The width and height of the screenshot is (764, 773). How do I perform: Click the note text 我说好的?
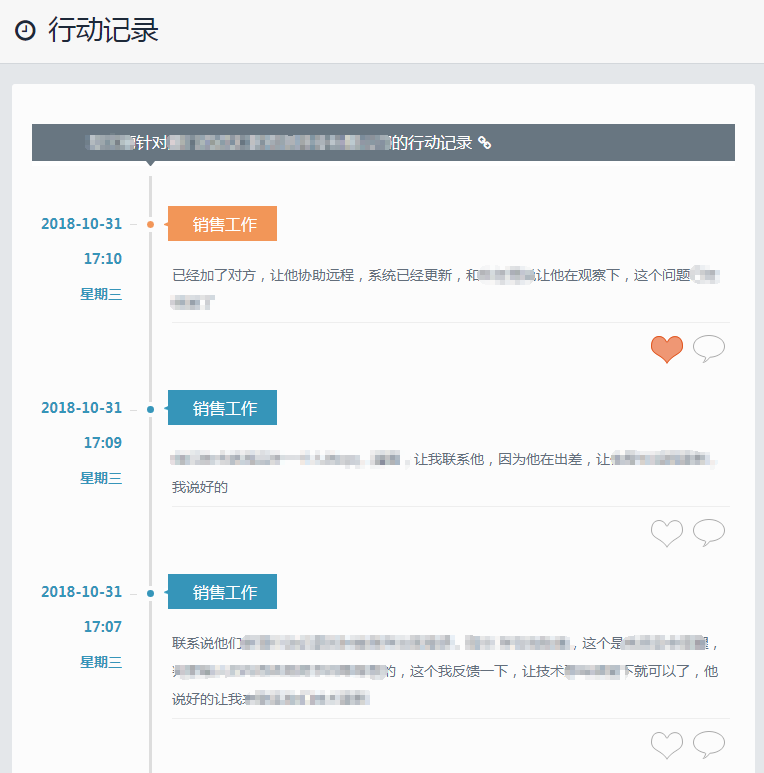click(x=200, y=487)
